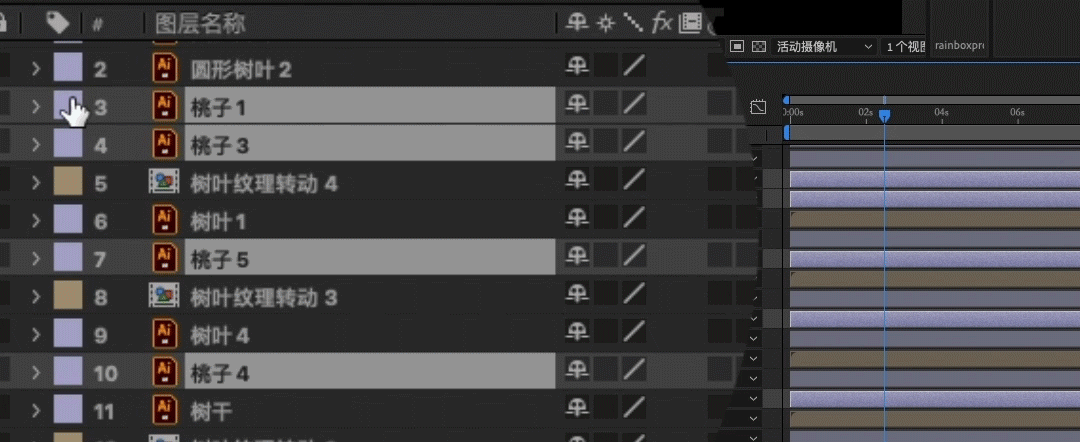The image size is (1080, 442).
Task: Expand the 桃子 5 layer properties
Action: click(37, 259)
